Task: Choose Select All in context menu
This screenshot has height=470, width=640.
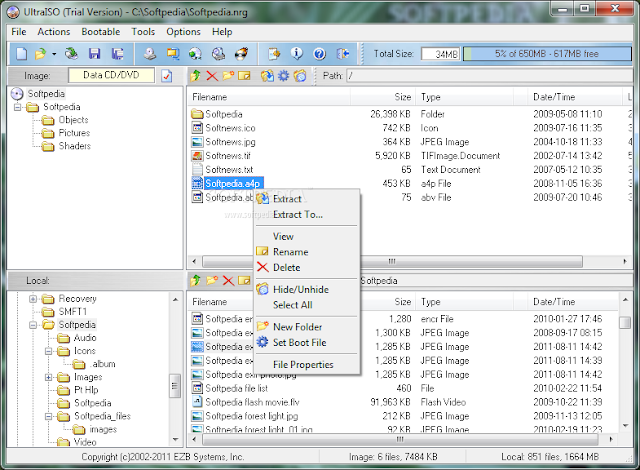Action: [x=307, y=305]
